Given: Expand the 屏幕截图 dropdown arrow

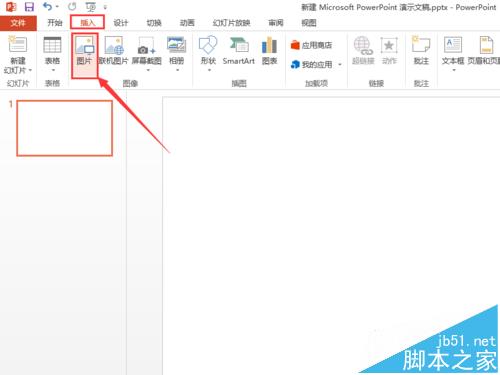Looking at the screenshot, I should (148, 70).
